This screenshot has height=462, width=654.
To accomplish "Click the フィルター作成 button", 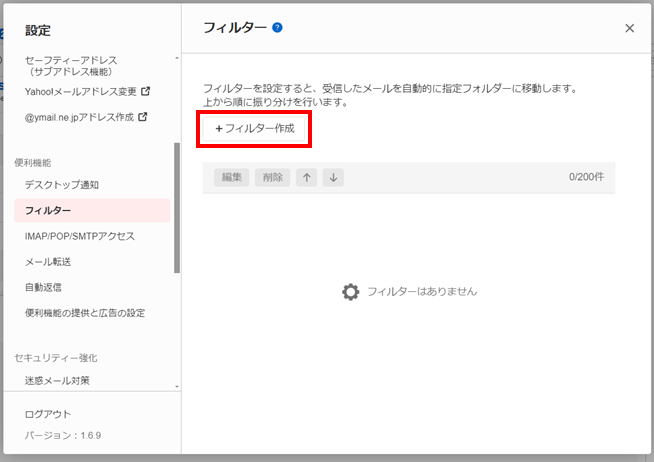I will tap(255, 129).
